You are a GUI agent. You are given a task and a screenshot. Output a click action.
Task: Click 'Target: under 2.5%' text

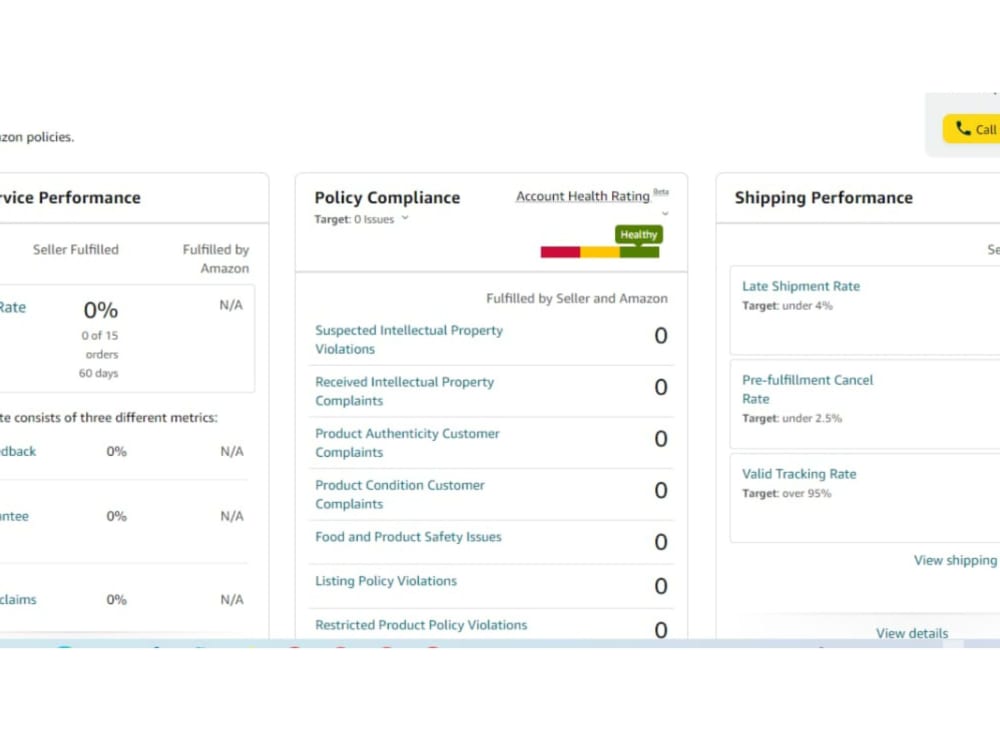pos(791,418)
